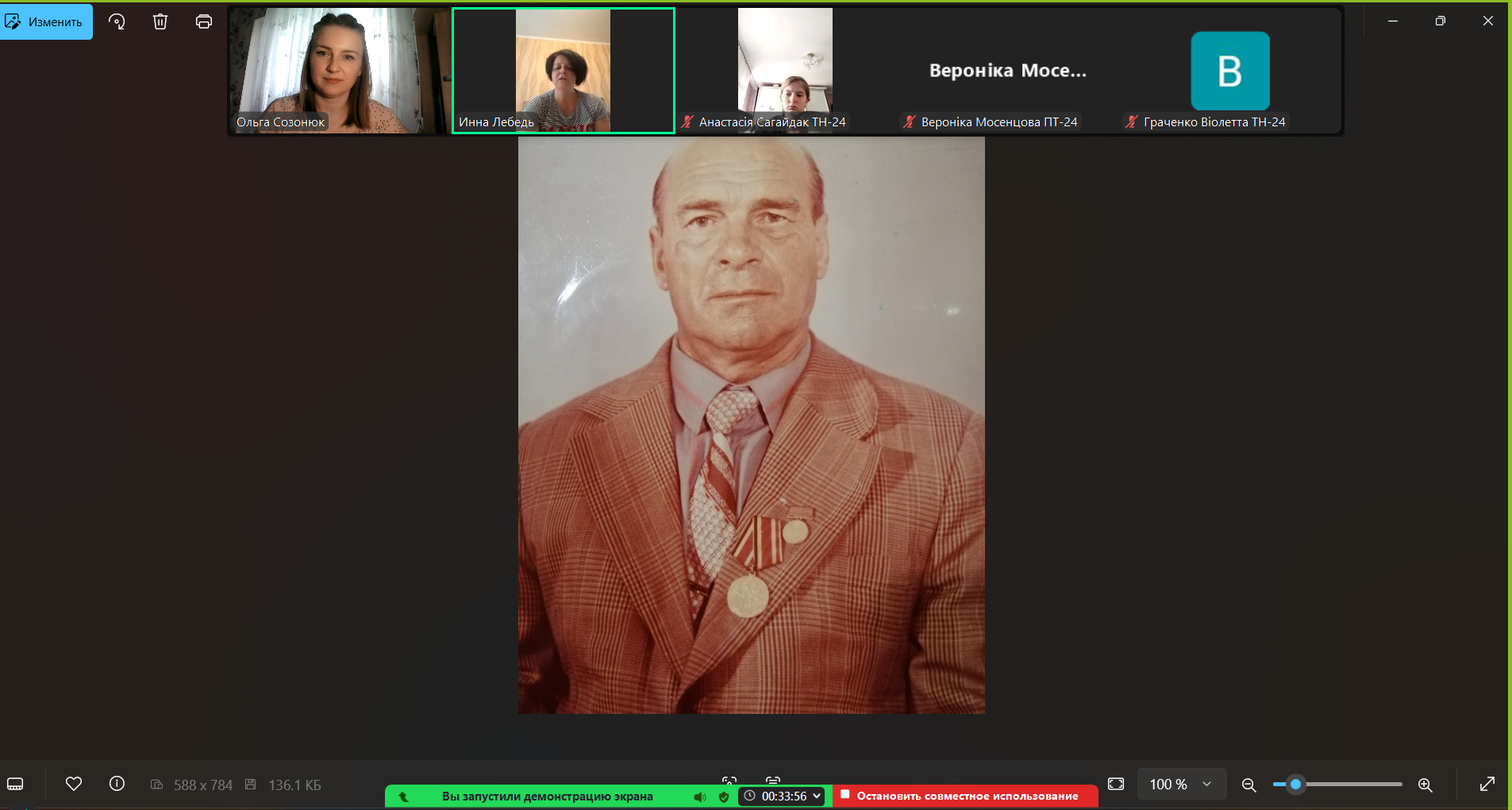Viewport: 1512px width, 810px height.
Task: Stop screen sharing with the red button
Action: click(x=965, y=796)
